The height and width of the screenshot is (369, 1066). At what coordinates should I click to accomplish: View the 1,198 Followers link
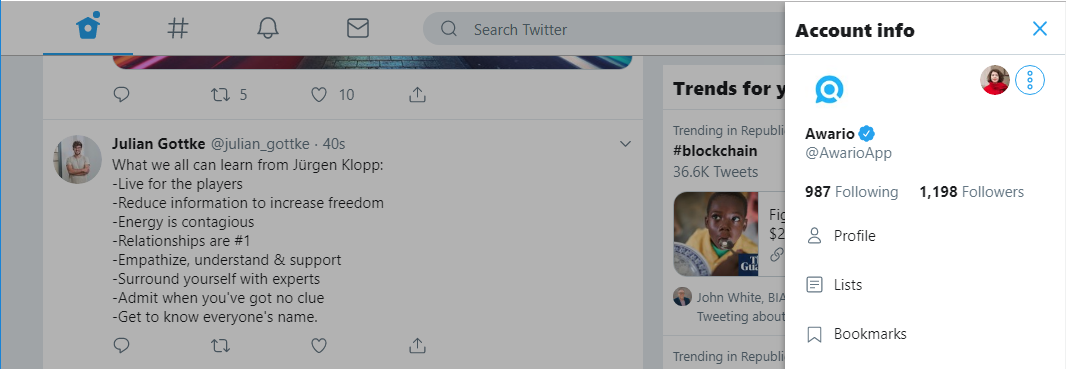(972, 192)
